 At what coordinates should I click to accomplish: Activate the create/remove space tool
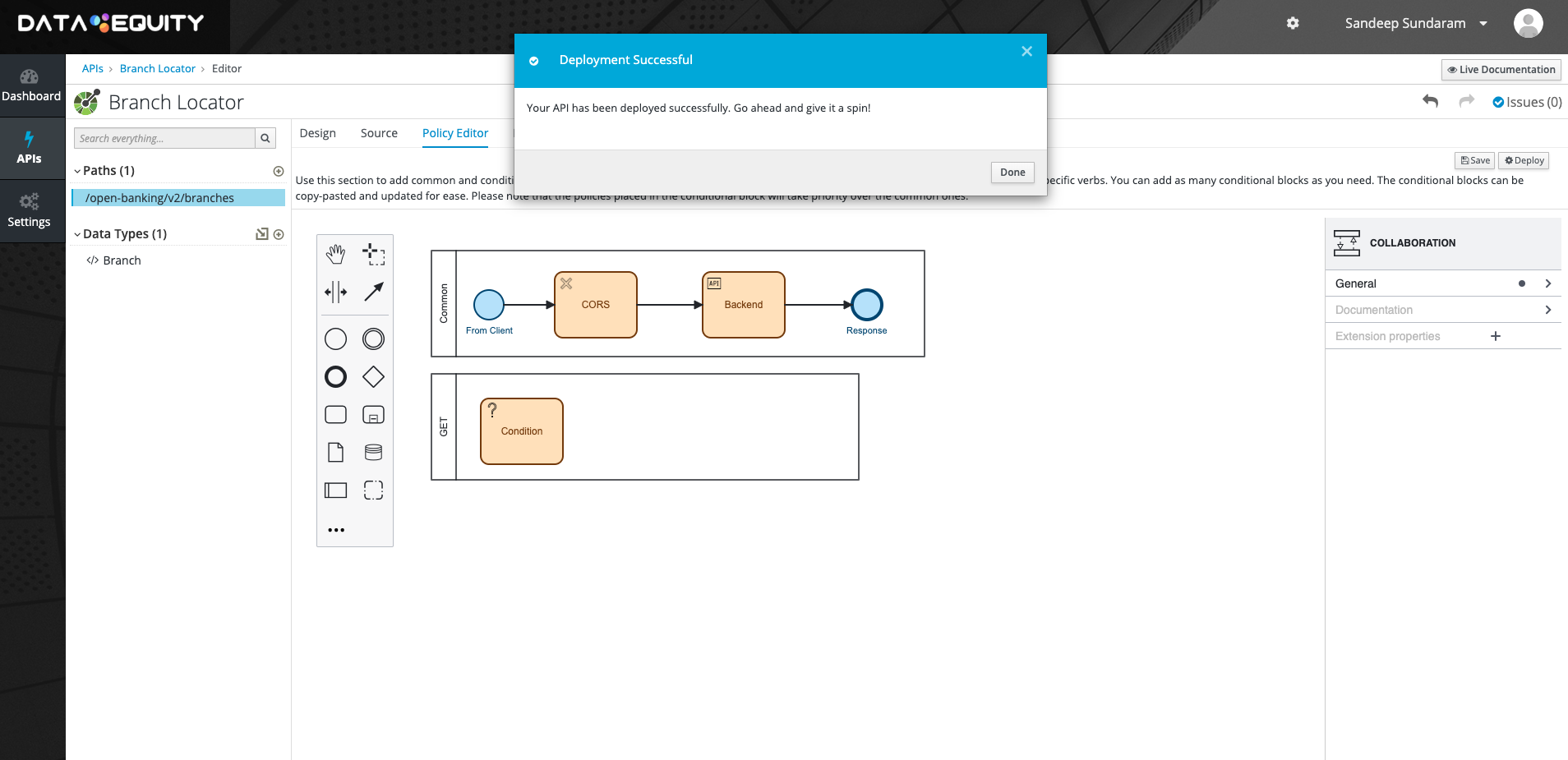click(335, 292)
